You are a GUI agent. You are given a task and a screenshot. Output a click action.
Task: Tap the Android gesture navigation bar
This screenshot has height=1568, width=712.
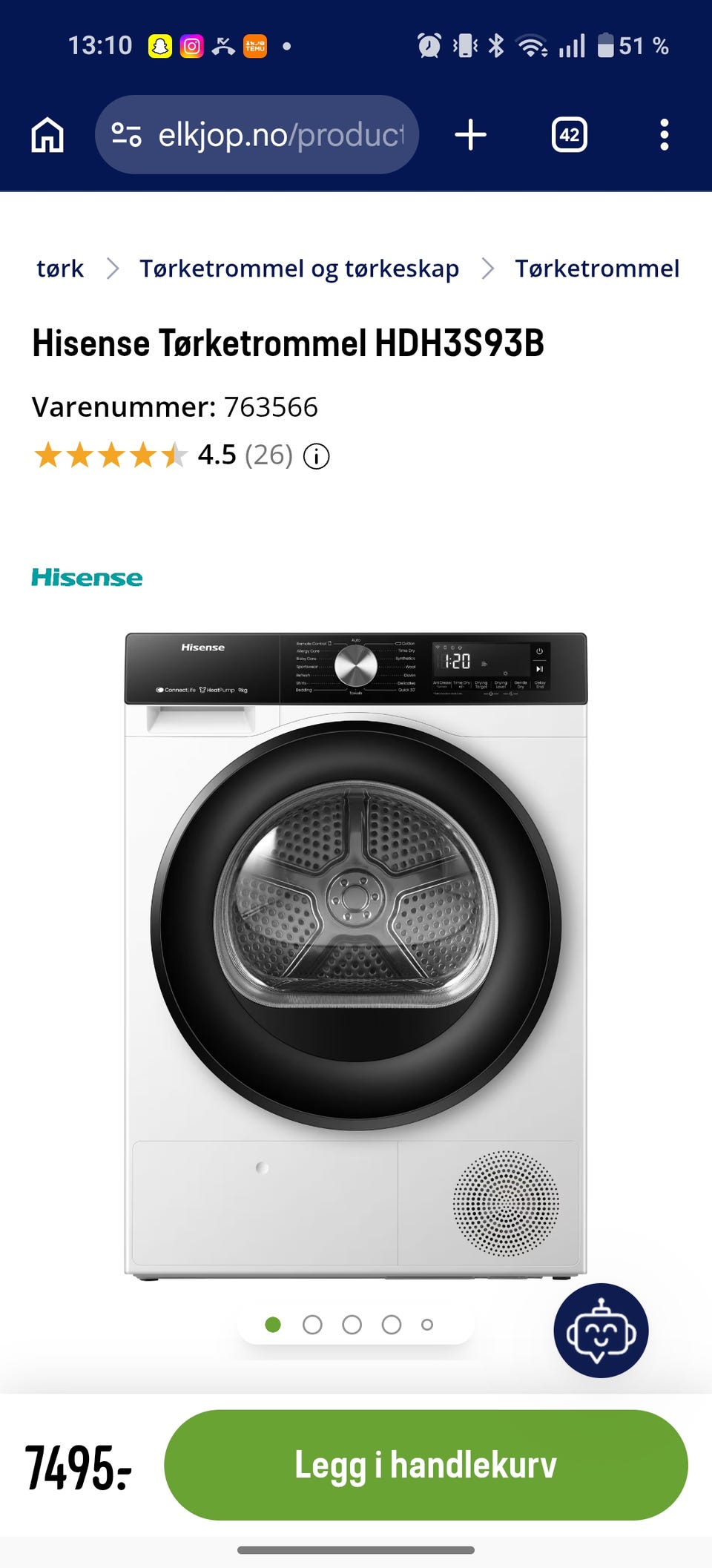tap(356, 1550)
